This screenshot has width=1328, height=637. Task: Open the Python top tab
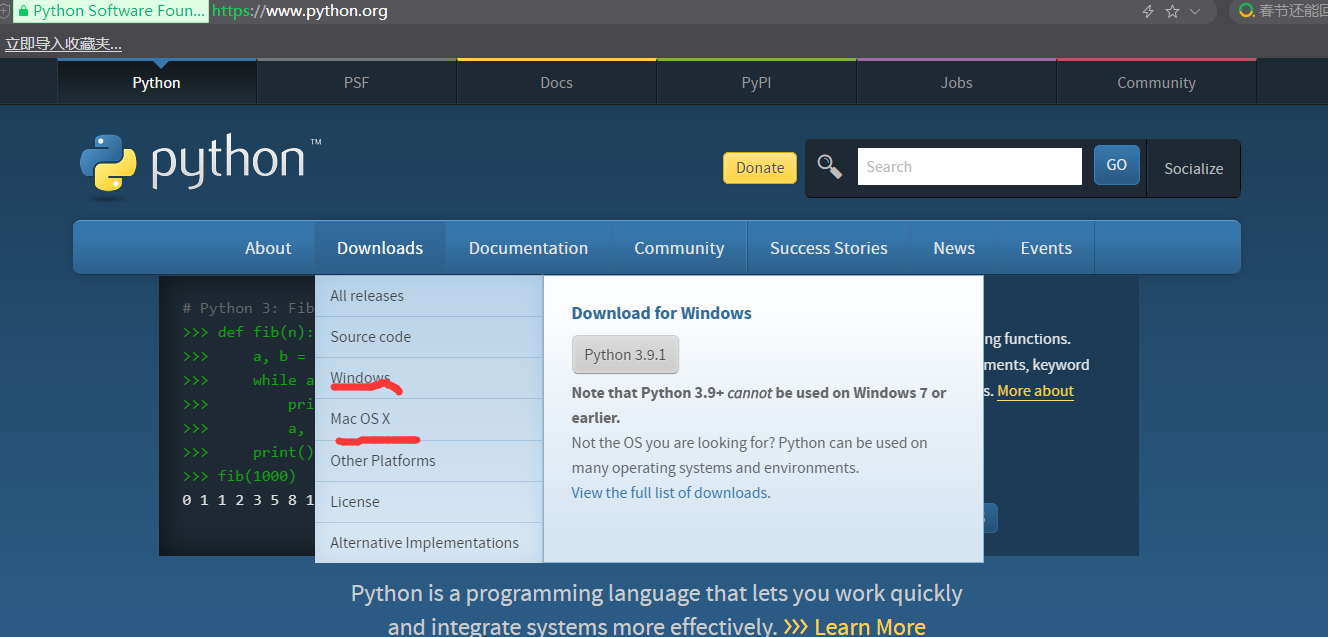157,82
